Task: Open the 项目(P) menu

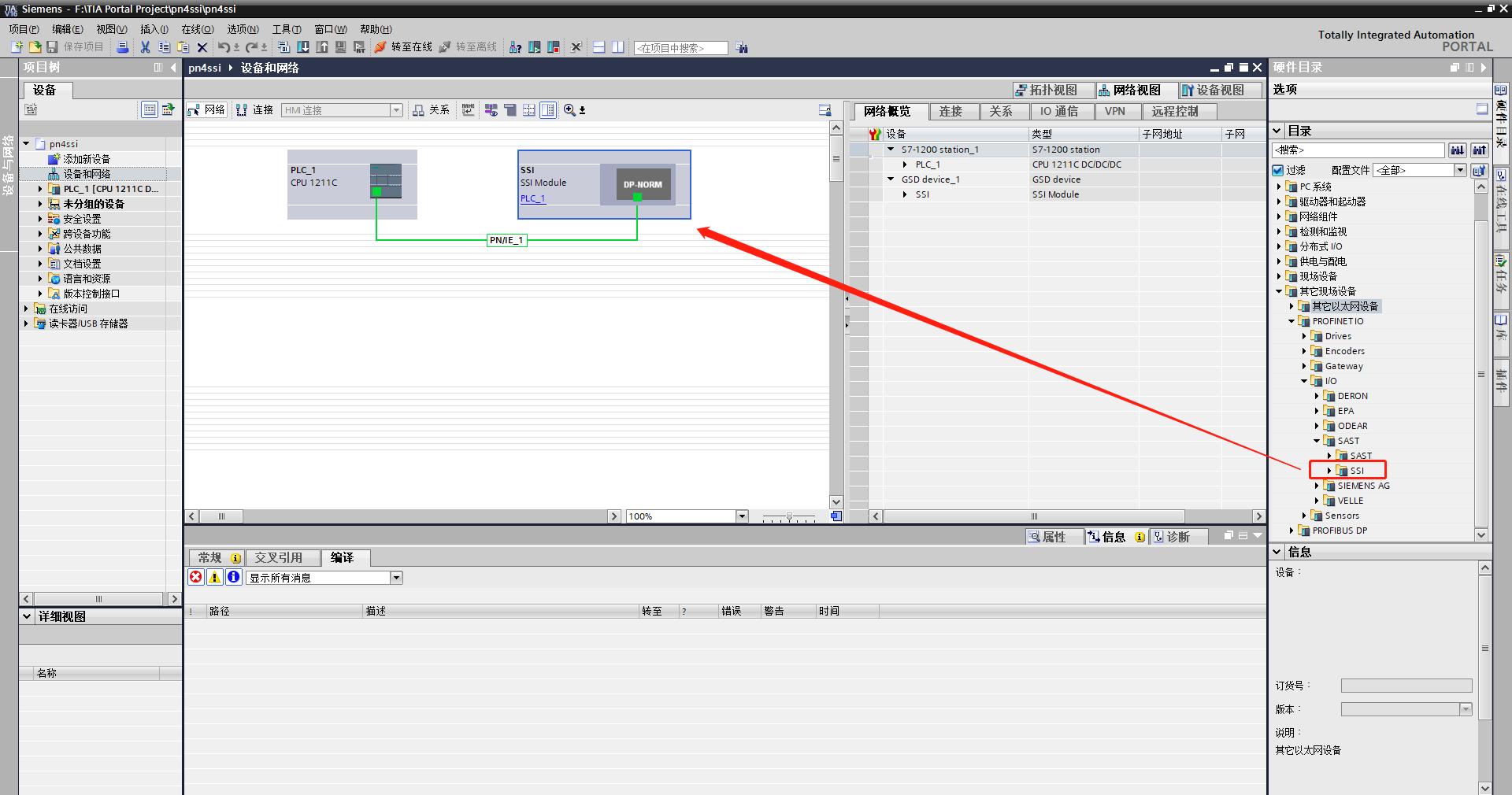Action: (24, 29)
